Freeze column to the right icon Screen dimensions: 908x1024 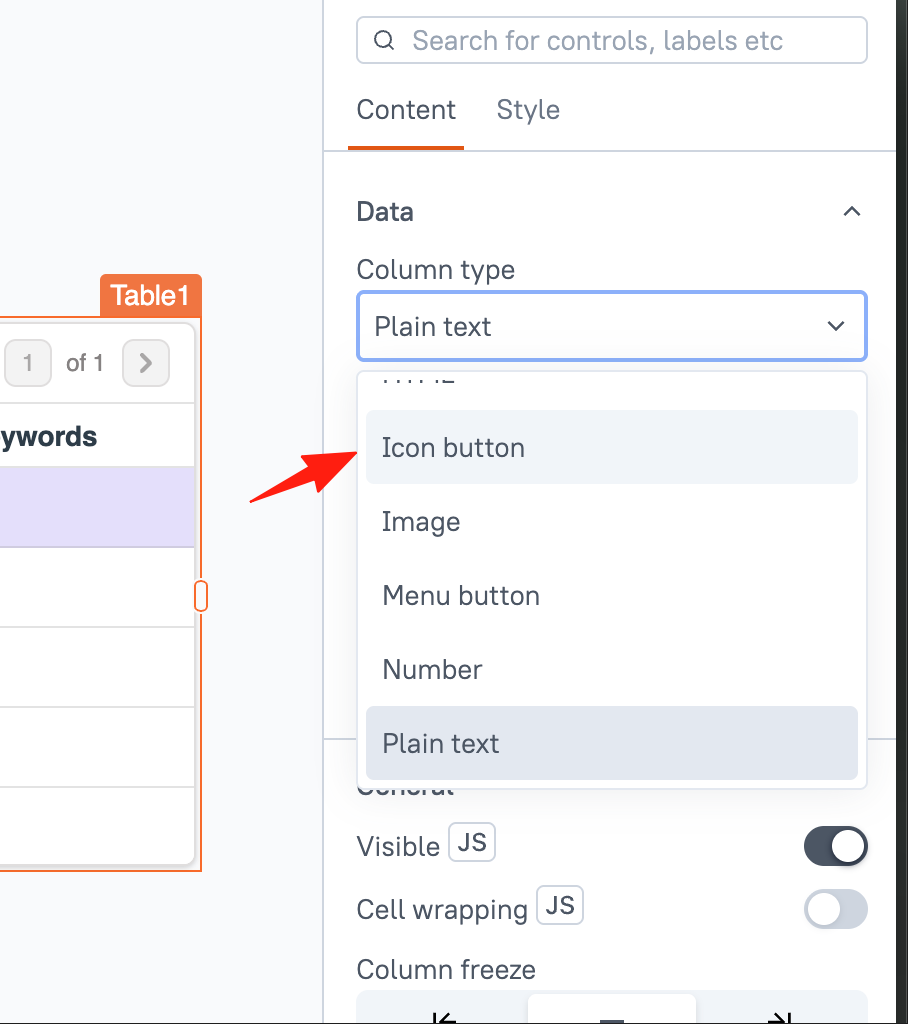click(x=780, y=1017)
